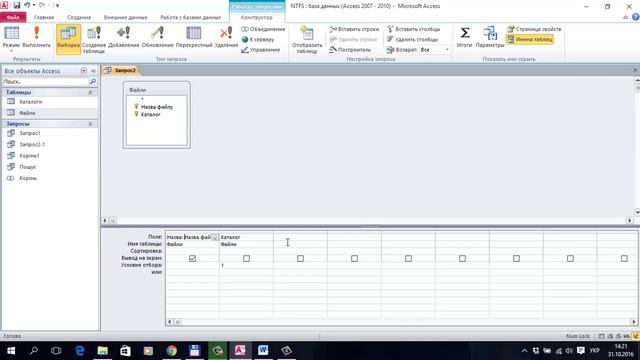The height and width of the screenshot is (360, 640).
Task: Check show box in fifth grid column
Action: (x=408, y=258)
